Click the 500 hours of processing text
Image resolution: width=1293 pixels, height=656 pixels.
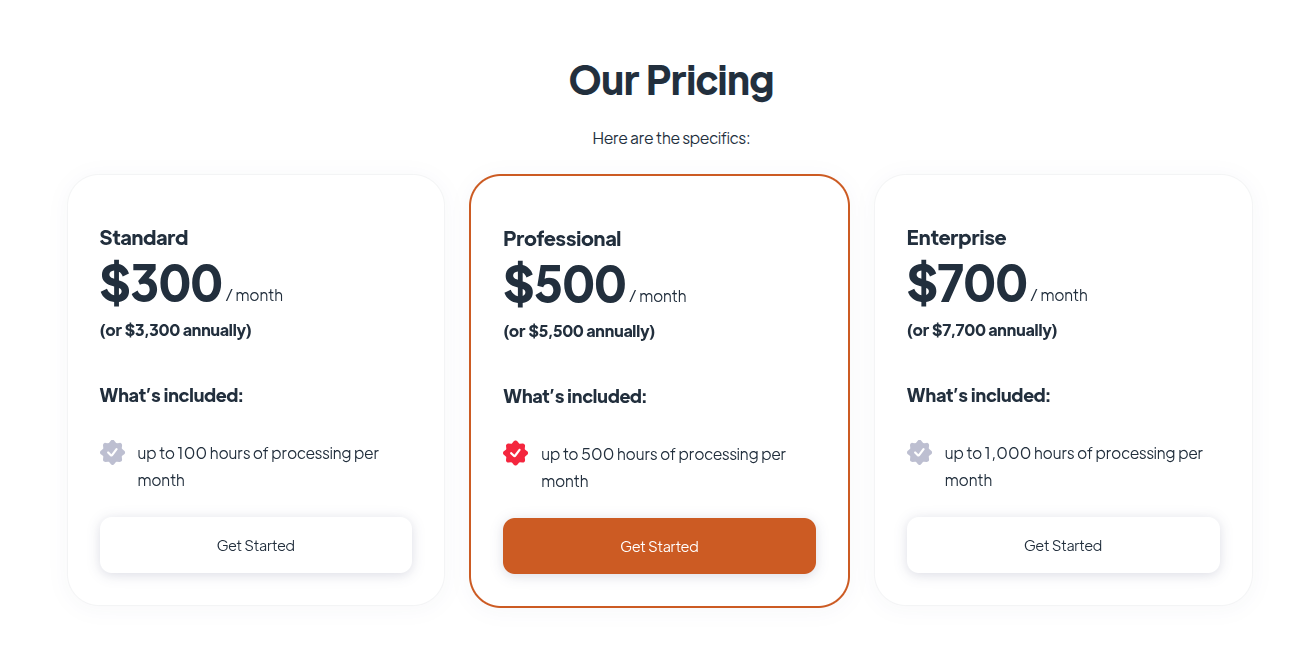[x=663, y=467]
